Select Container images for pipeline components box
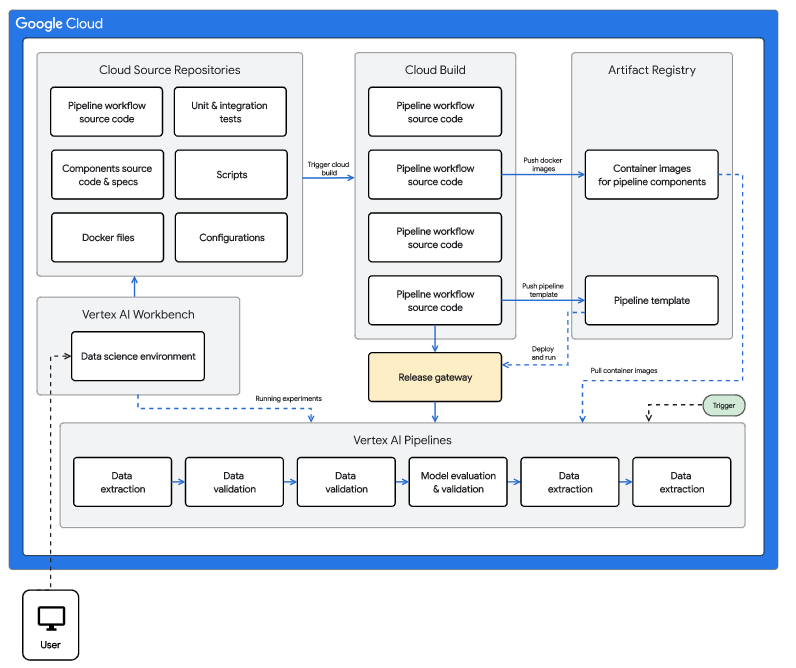796x668 pixels. tap(651, 175)
